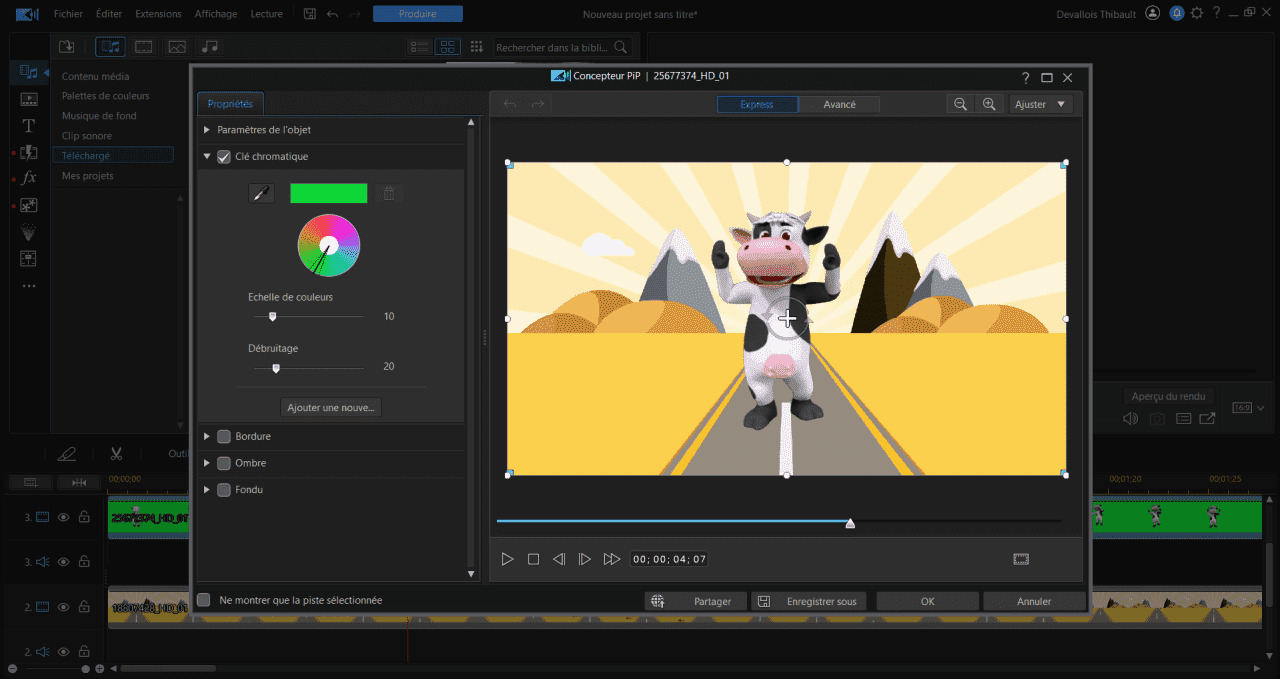The width and height of the screenshot is (1280, 679).
Task: Switch library to thumbnail grid view
Action: (447, 47)
